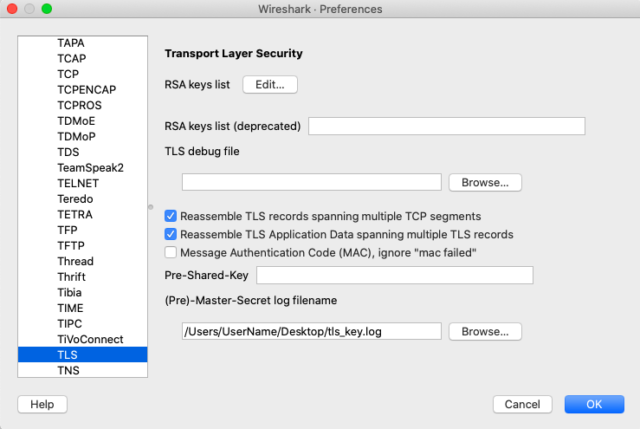Focus the RSA keys list (deprecated) field
The image size is (640, 429).
[x=447, y=126]
